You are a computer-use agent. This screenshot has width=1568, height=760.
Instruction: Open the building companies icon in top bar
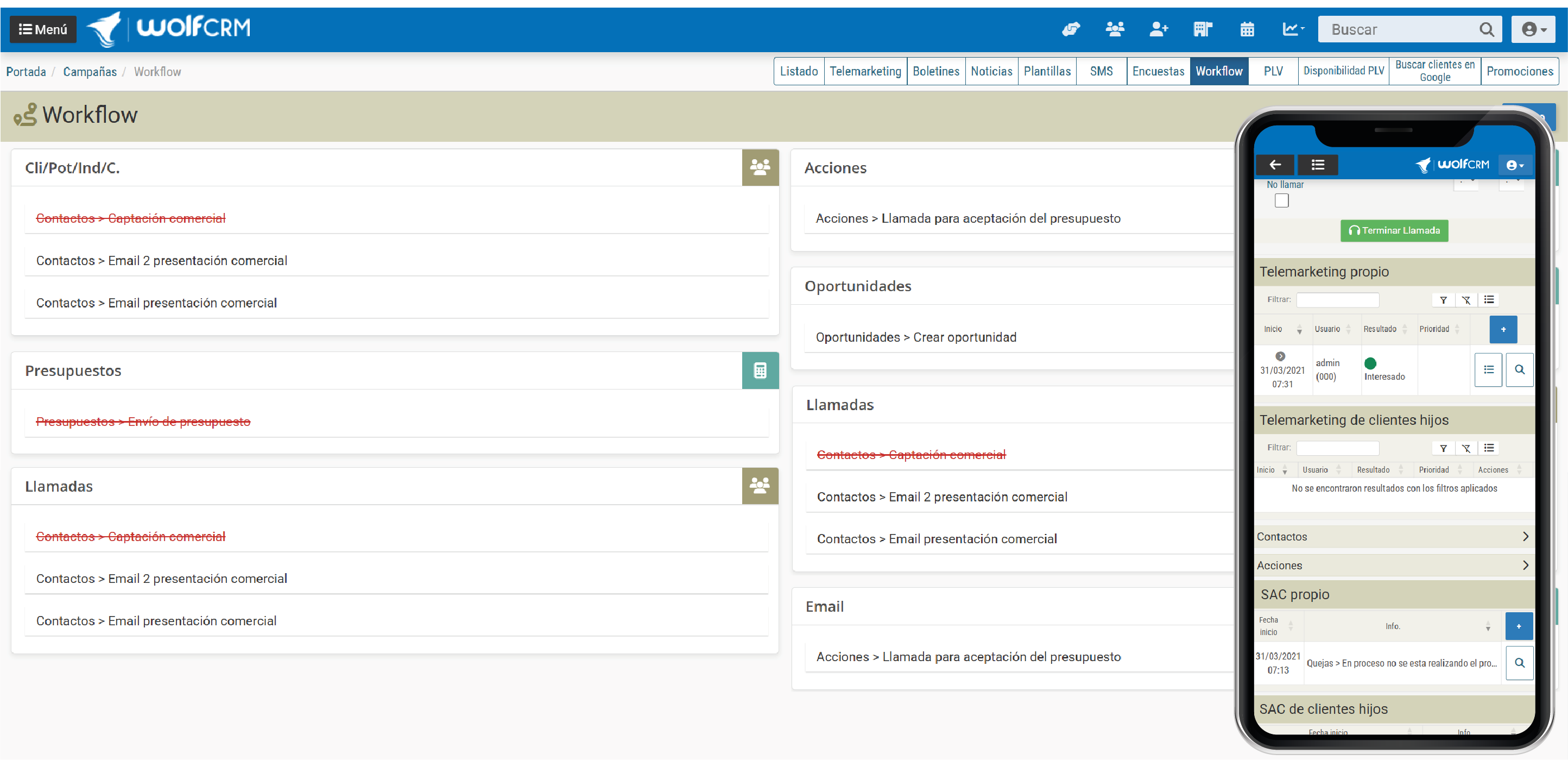[1203, 29]
